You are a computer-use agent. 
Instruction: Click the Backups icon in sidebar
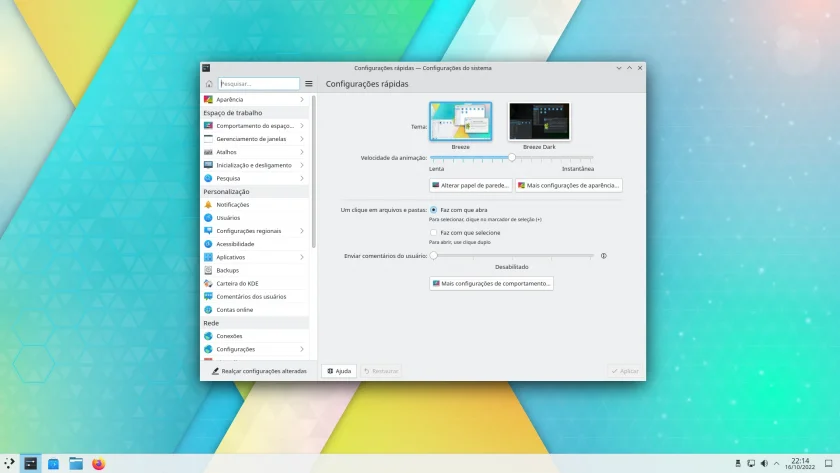[x=208, y=270]
